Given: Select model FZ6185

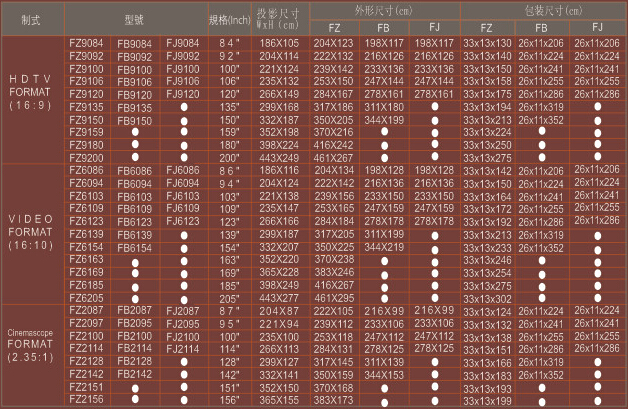Looking at the screenshot, I should pyautogui.click(x=86, y=285).
